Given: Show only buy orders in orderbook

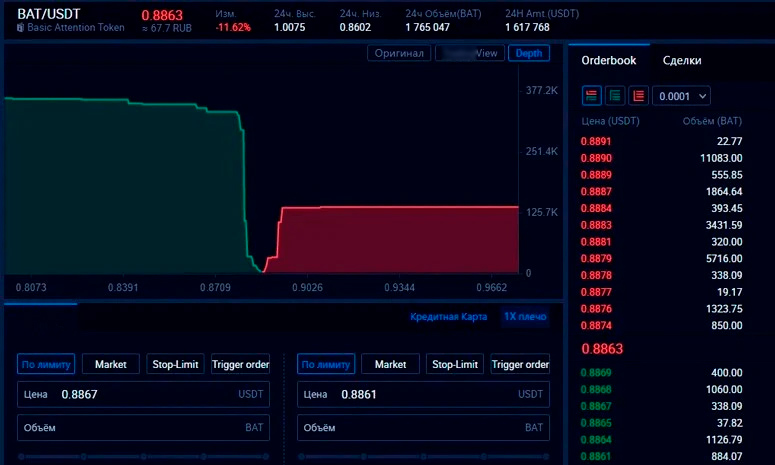Looking at the screenshot, I should (x=615, y=95).
